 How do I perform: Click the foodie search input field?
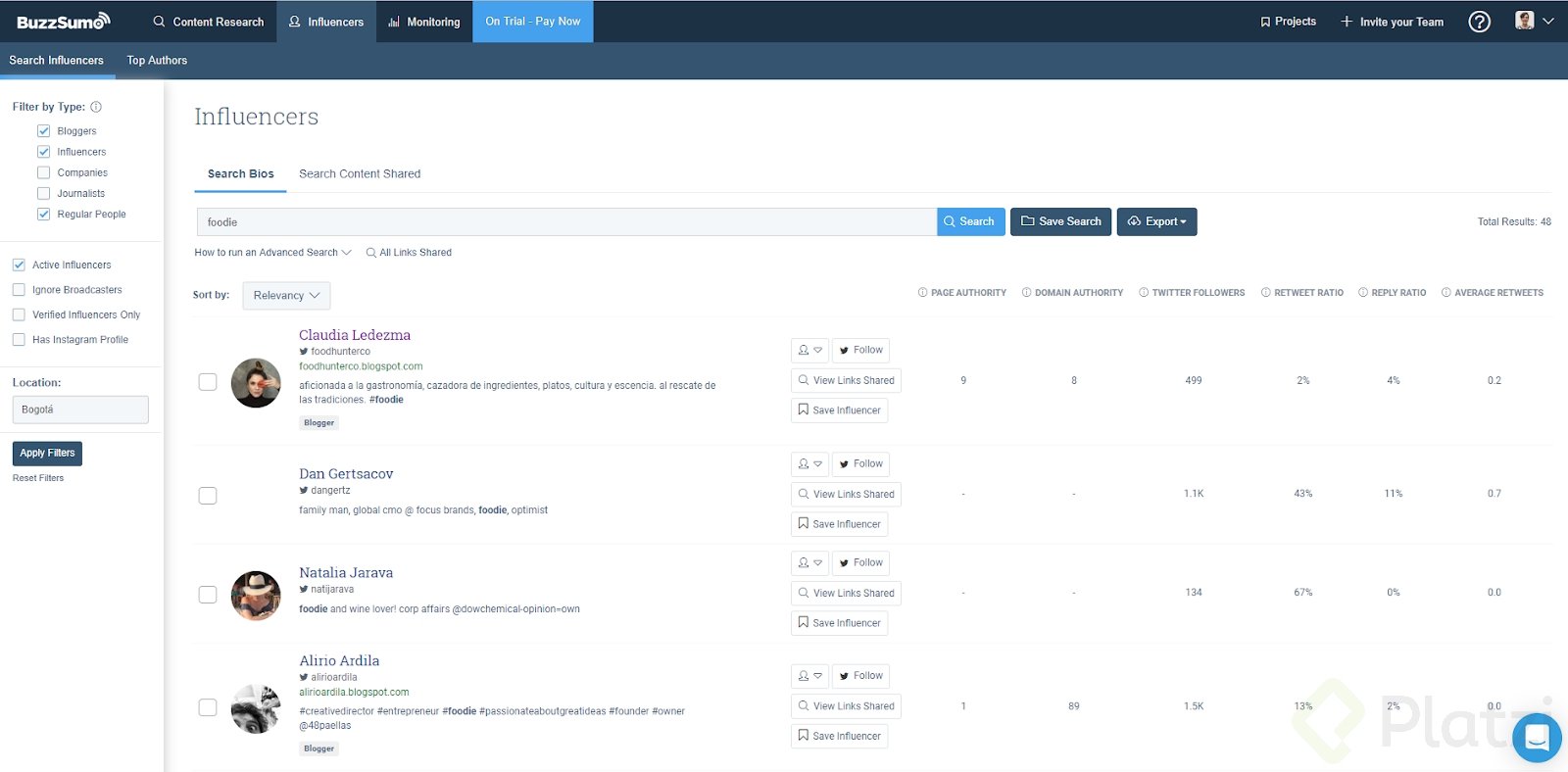[x=566, y=222]
